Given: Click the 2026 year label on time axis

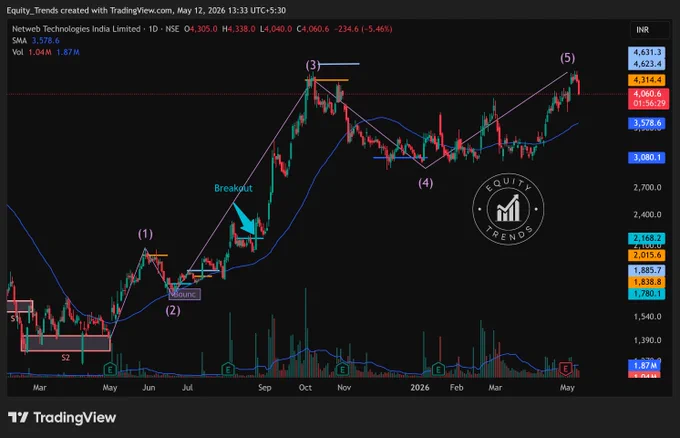Looking at the screenshot, I should (420, 388).
